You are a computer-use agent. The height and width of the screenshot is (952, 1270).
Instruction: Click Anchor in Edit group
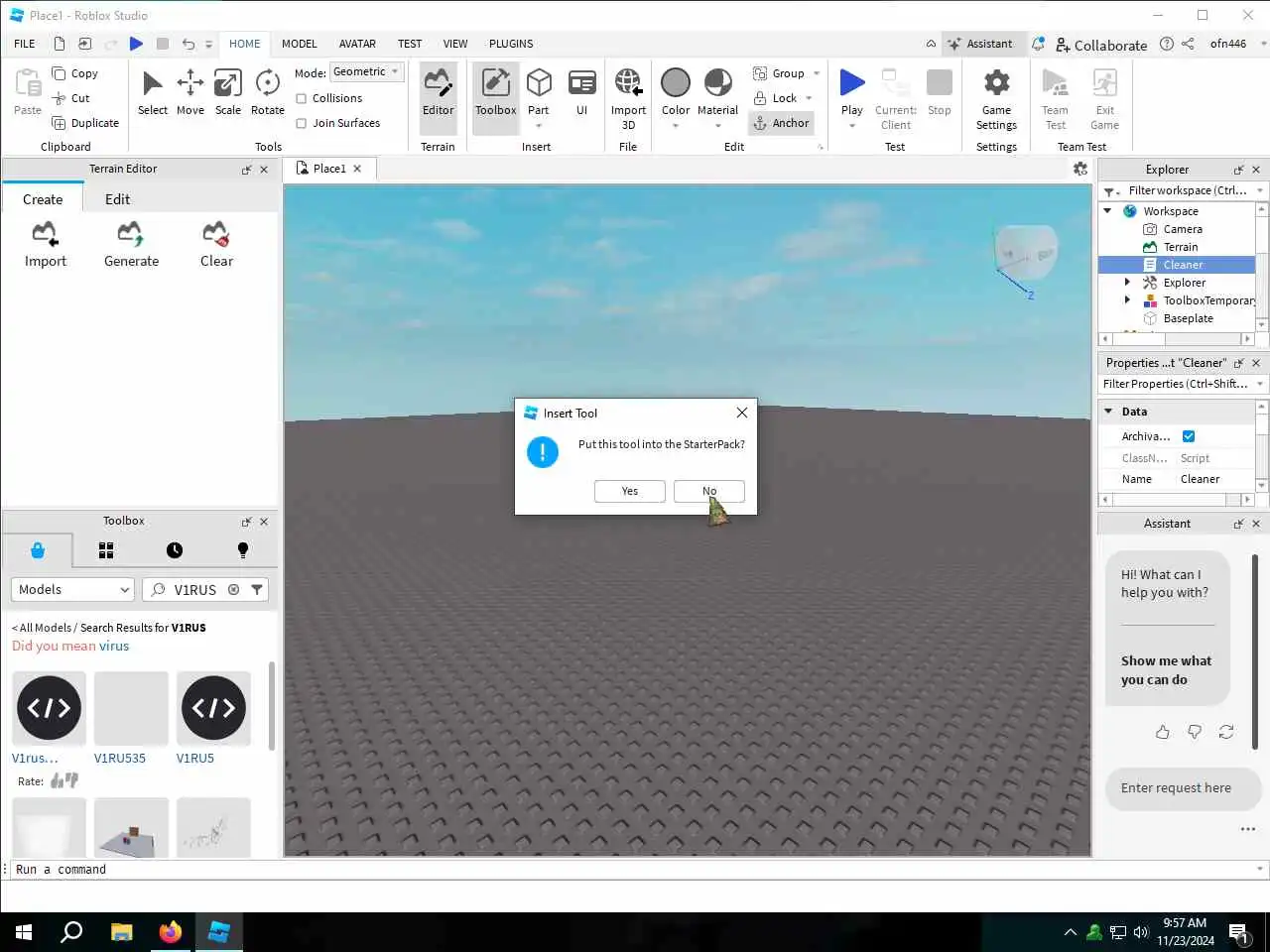tap(781, 123)
